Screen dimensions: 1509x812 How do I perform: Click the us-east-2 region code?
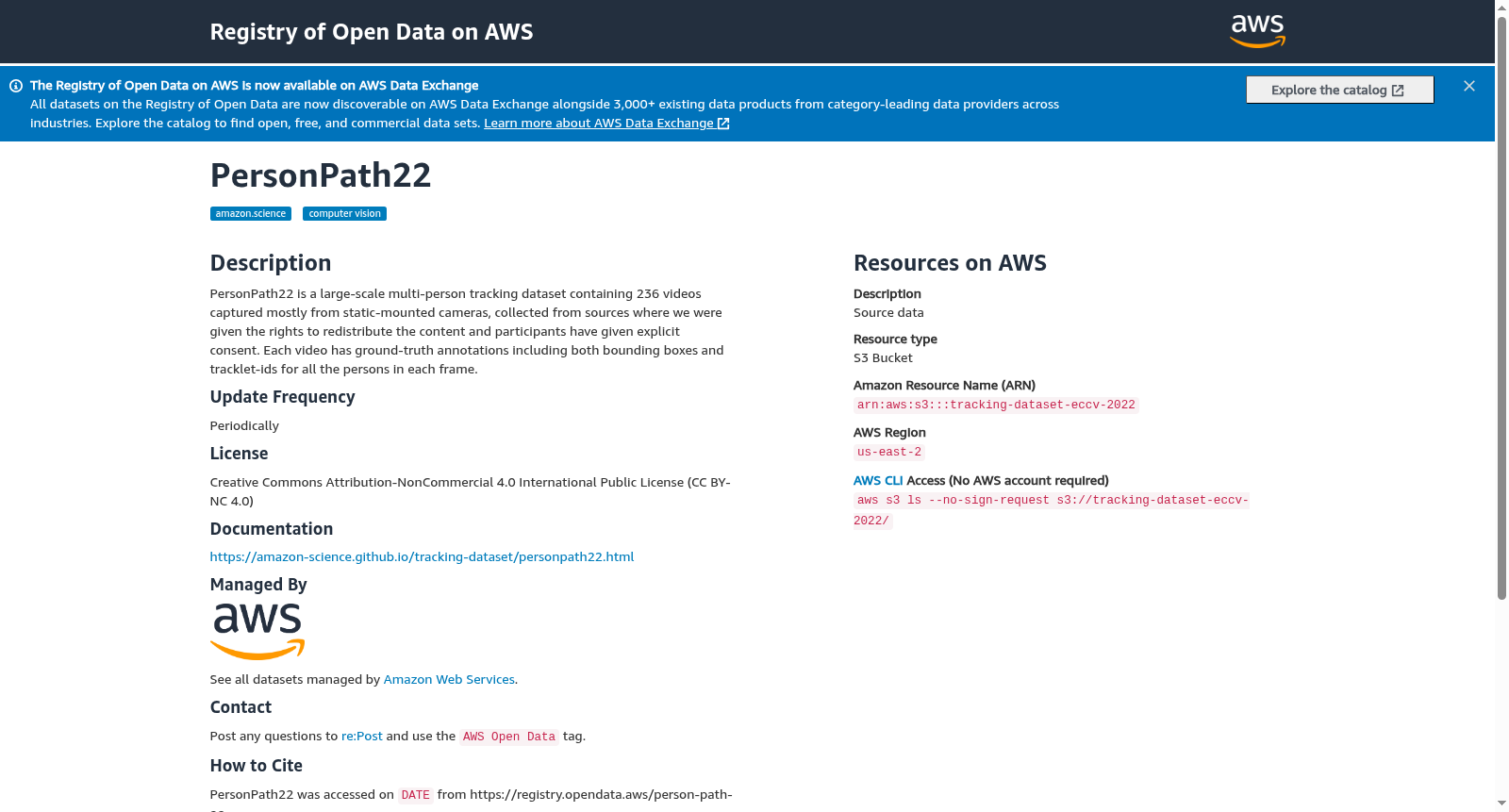(x=889, y=453)
